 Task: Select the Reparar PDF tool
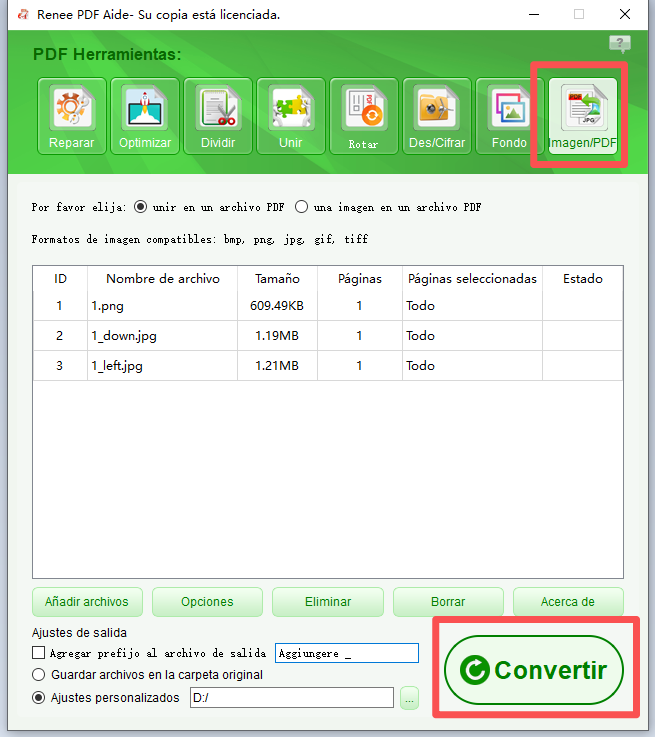tap(71, 116)
